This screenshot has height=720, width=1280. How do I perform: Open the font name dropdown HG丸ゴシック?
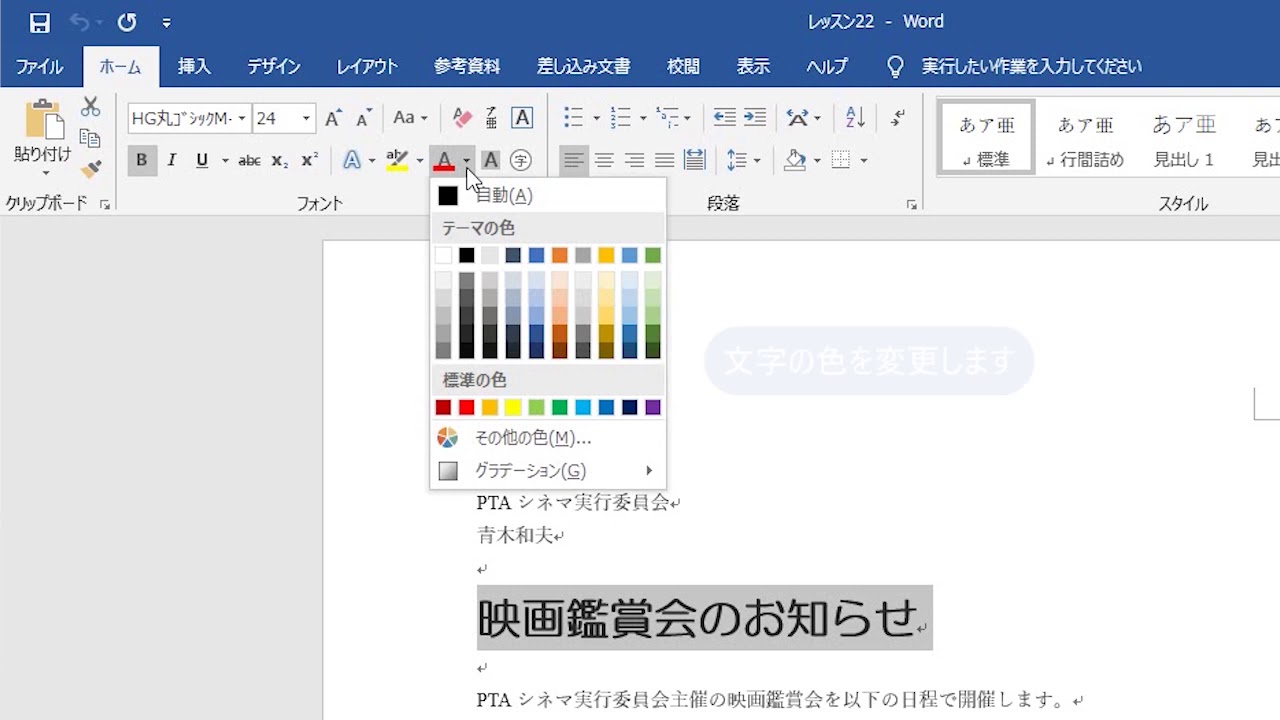[x=242, y=118]
